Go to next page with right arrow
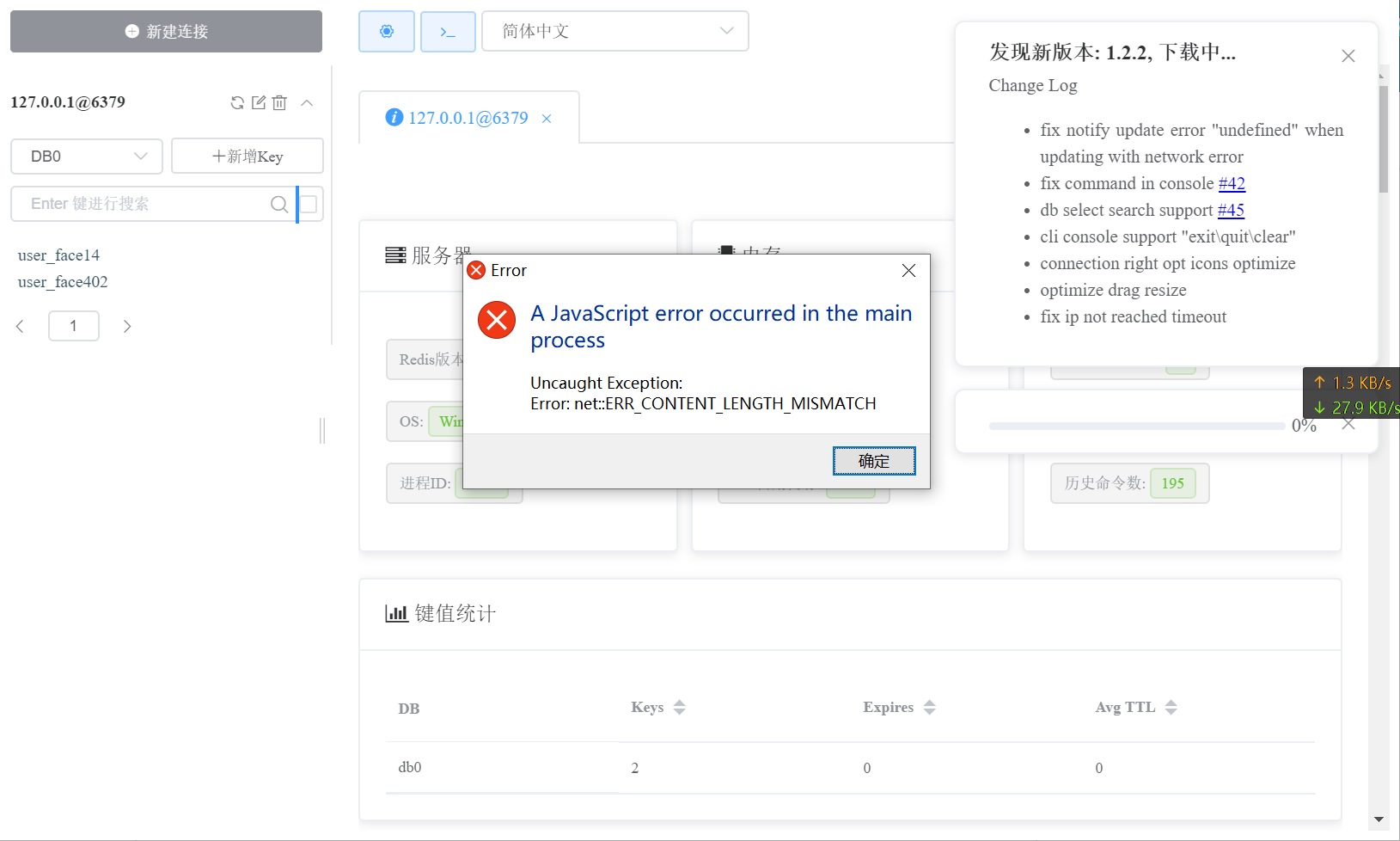The image size is (1400, 841). [x=127, y=326]
